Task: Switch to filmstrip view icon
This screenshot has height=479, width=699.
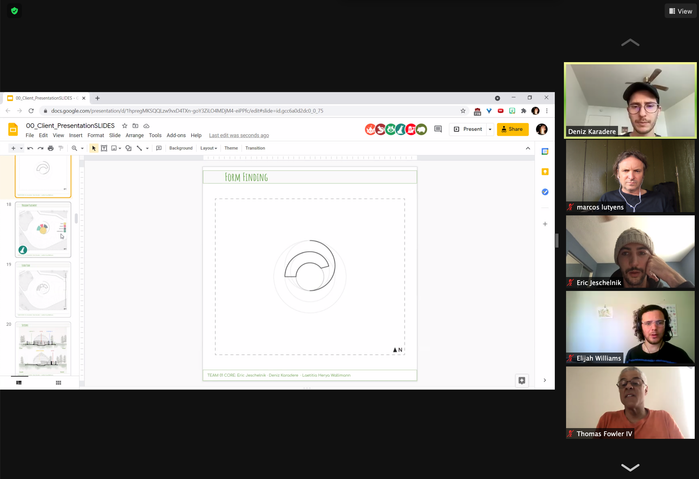Action: (19, 383)
